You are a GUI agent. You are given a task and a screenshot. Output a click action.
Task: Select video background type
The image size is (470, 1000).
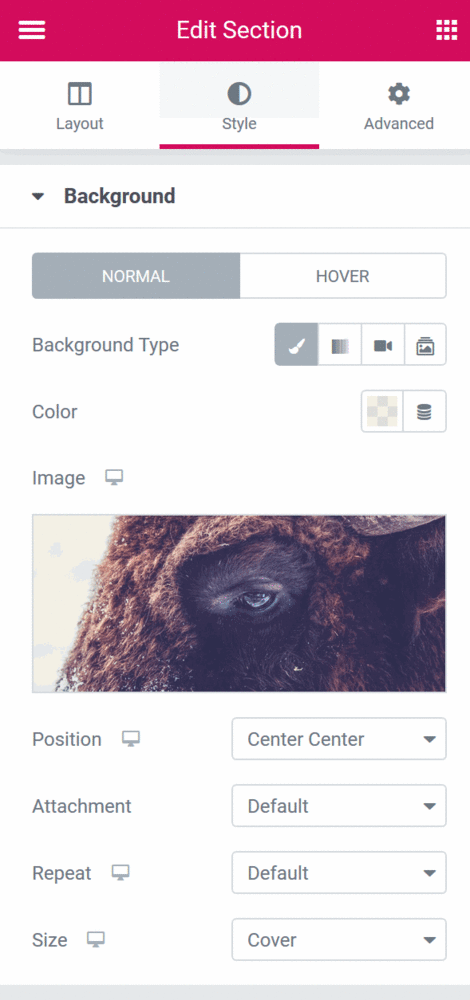tap(383, 345)
